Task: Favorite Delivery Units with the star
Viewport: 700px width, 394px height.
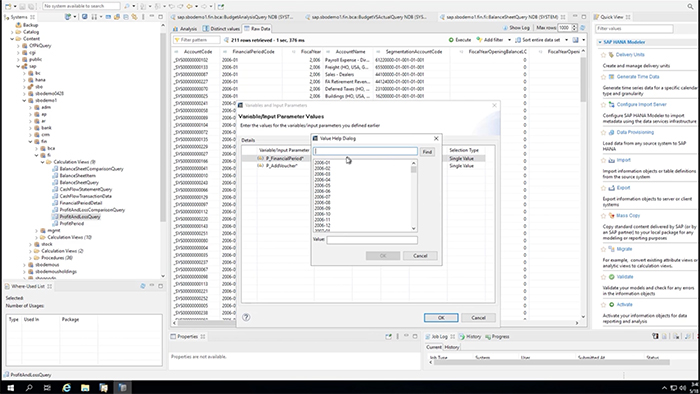Action: click(x=603, y=55)
